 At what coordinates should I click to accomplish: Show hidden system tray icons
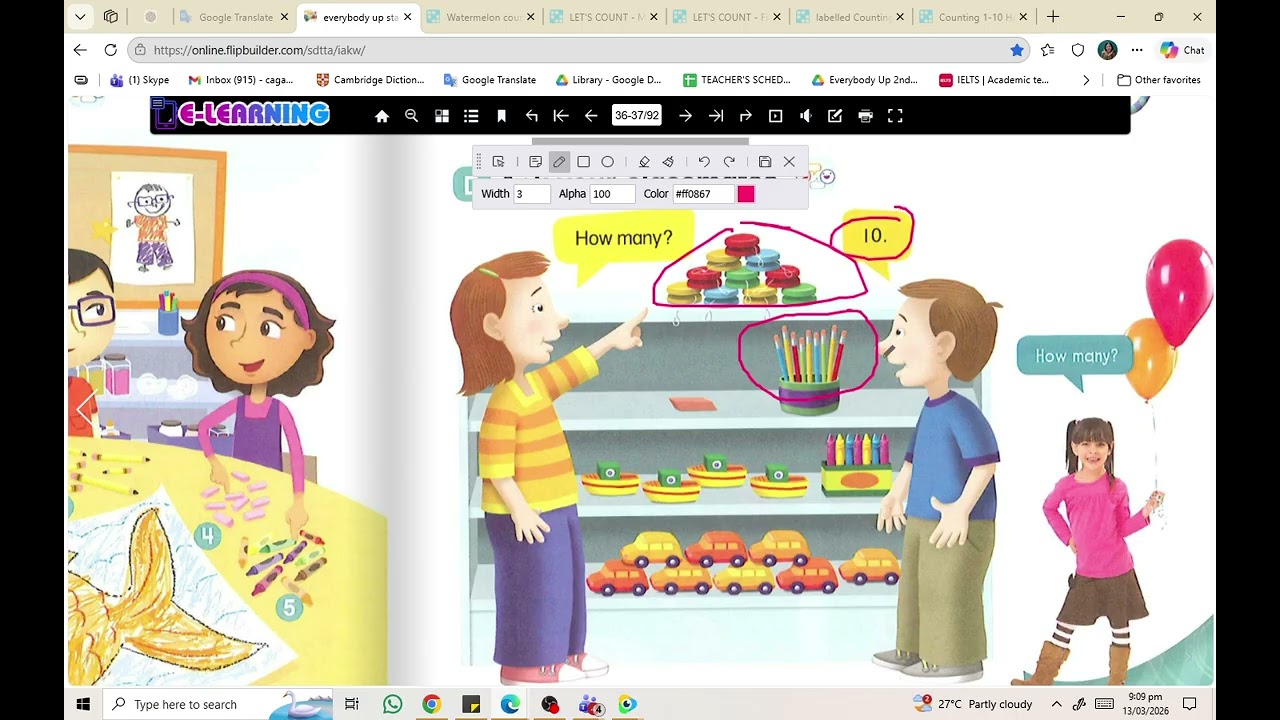click(1056, 704)
